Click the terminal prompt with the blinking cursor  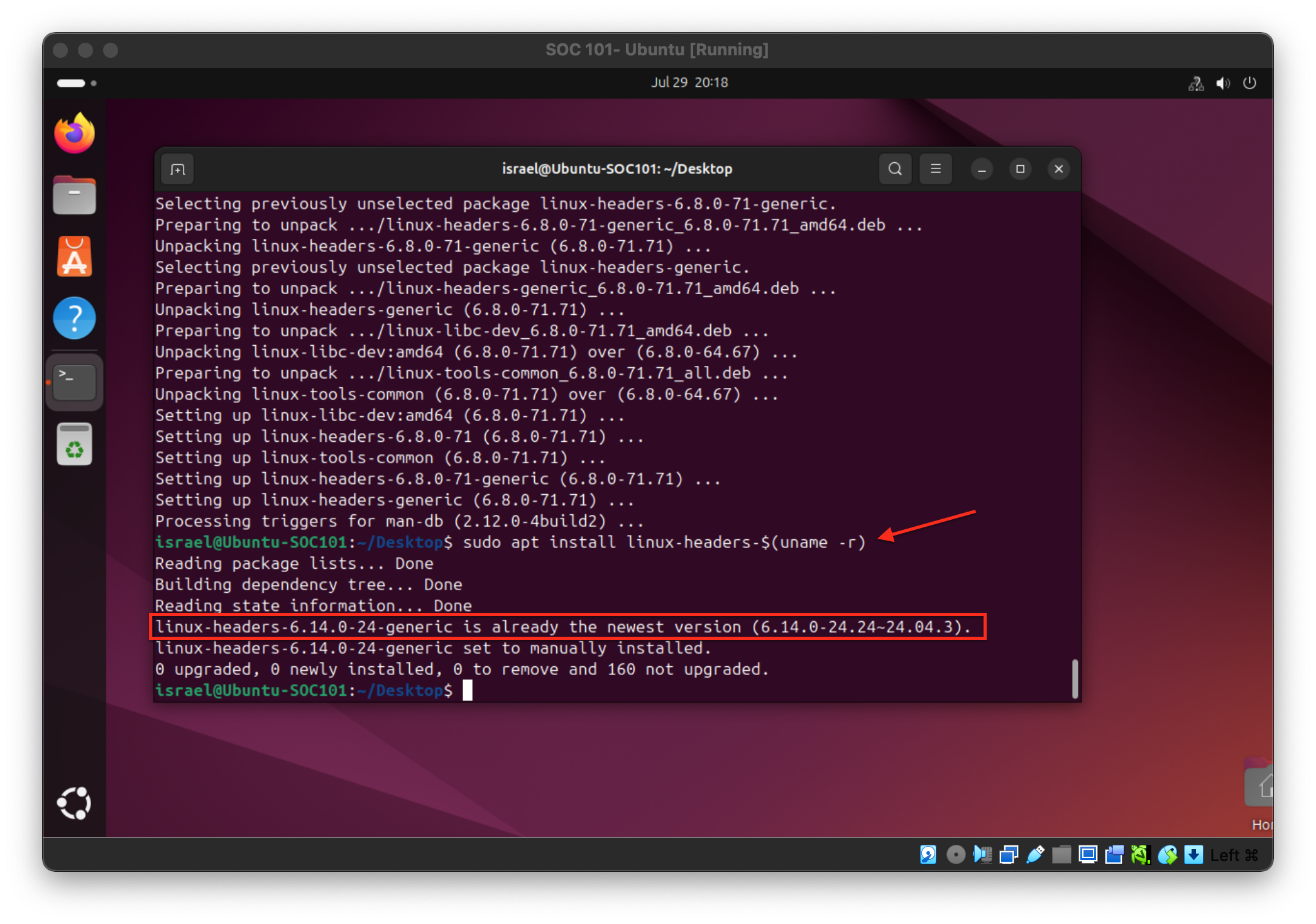coord(314,690)
